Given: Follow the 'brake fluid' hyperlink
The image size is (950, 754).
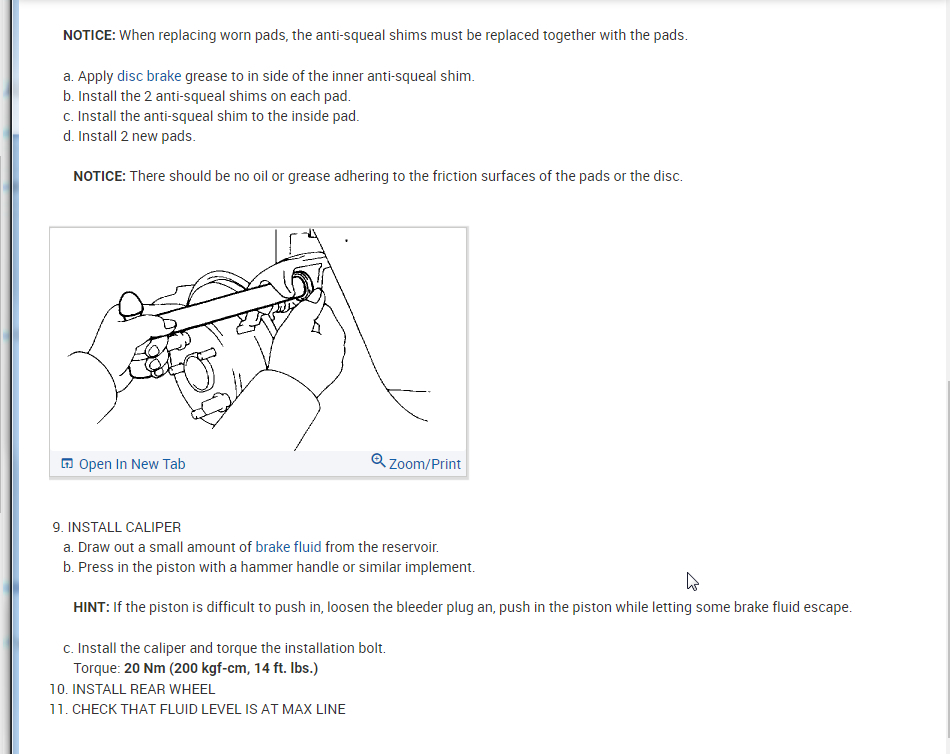Looking at the screenshot, I should [x=288, y=547].
